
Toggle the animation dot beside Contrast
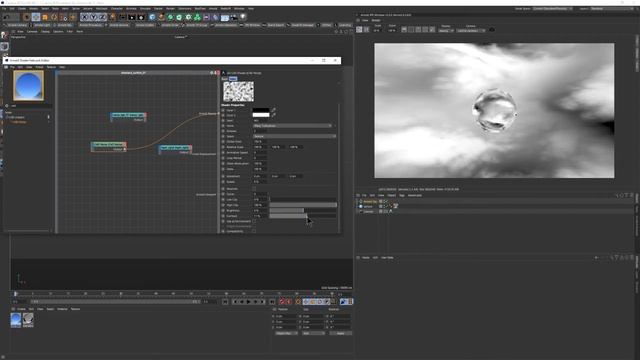223,216
